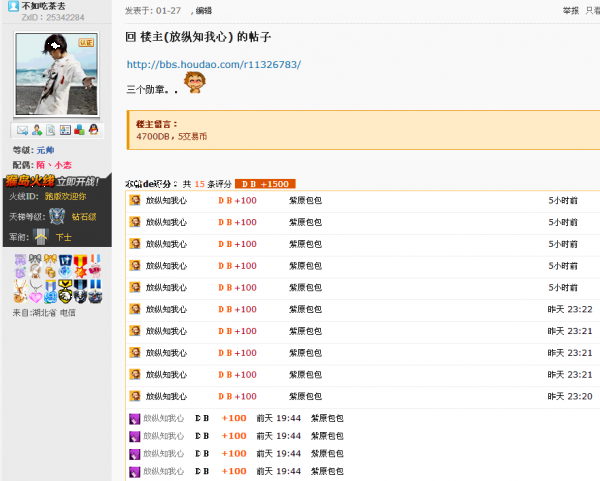Image resolution: width=600 pixels, height=481 pixels.
Task: Click the QQ penguin icon
Action: pyautogui.click(x=93, y=130)
